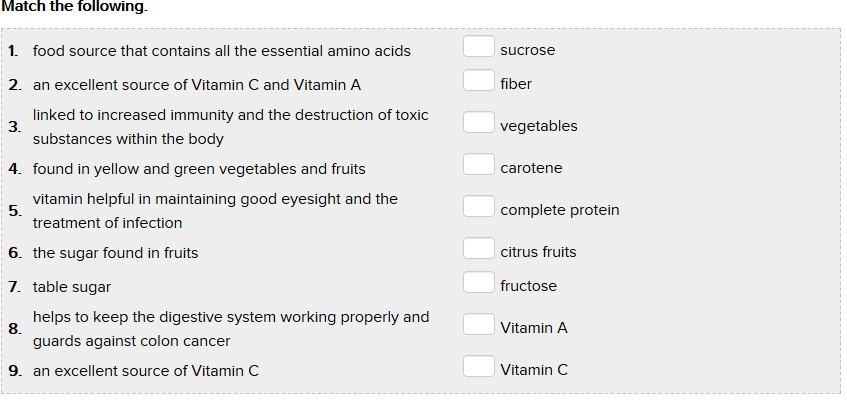Click the box beside vegetables
Viewport: 847px width, 405px height.
coord(478,124)
